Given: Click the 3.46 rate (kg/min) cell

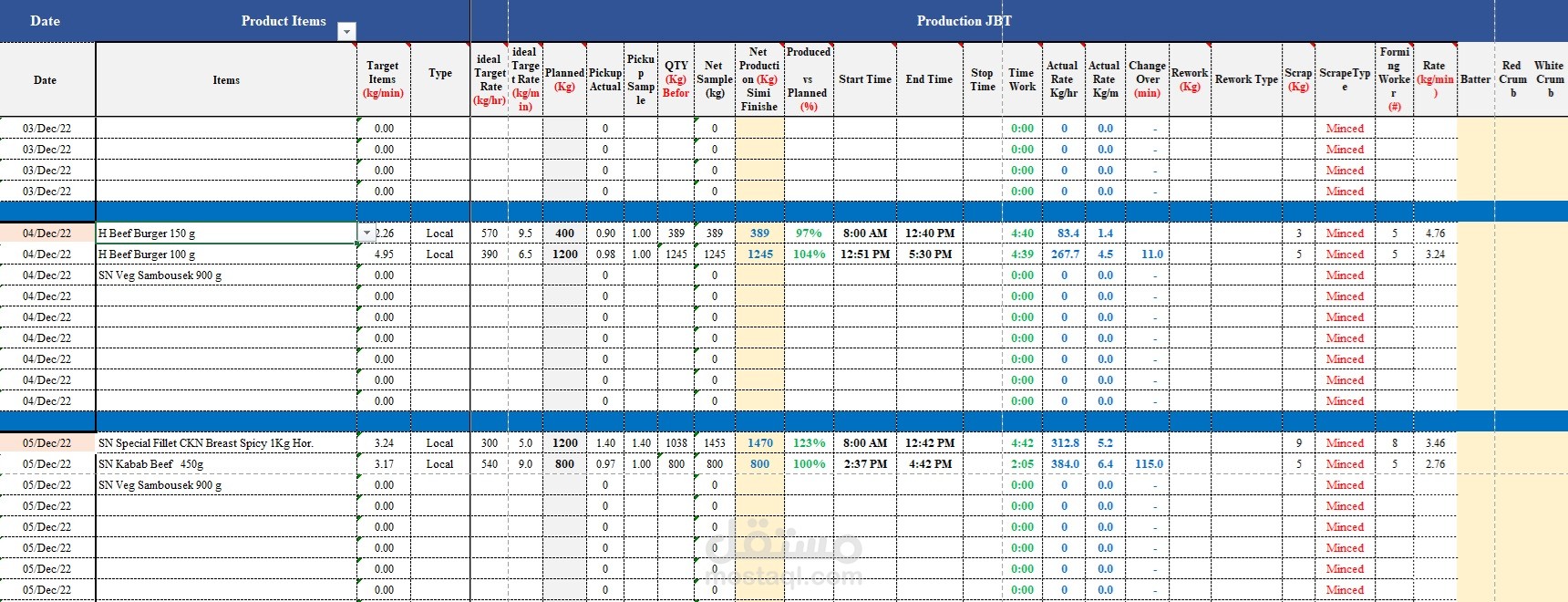Looking at the screenshot, I should [1435, 443].
